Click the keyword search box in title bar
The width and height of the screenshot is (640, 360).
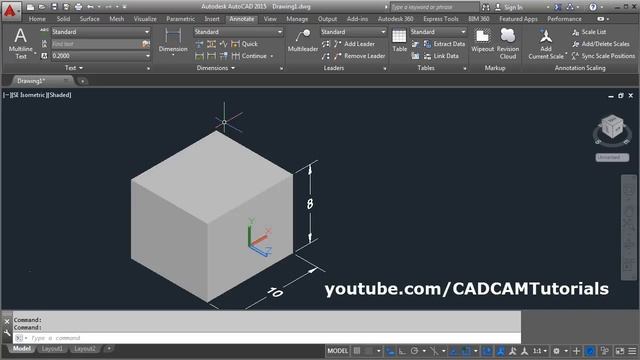[434, 7]
